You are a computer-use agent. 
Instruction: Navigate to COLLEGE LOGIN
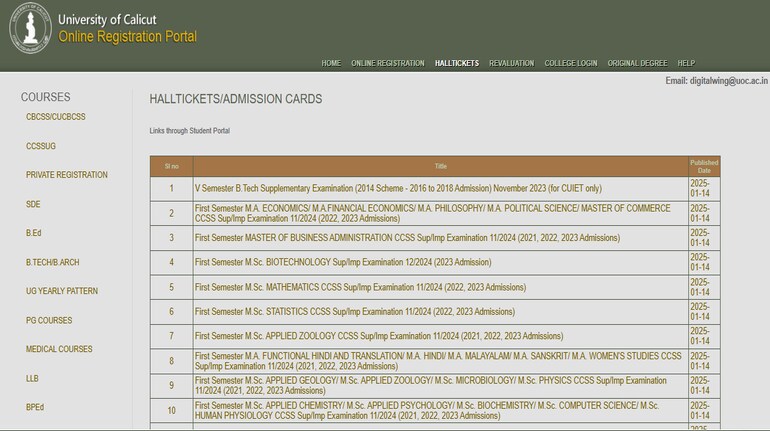[570, 63]
